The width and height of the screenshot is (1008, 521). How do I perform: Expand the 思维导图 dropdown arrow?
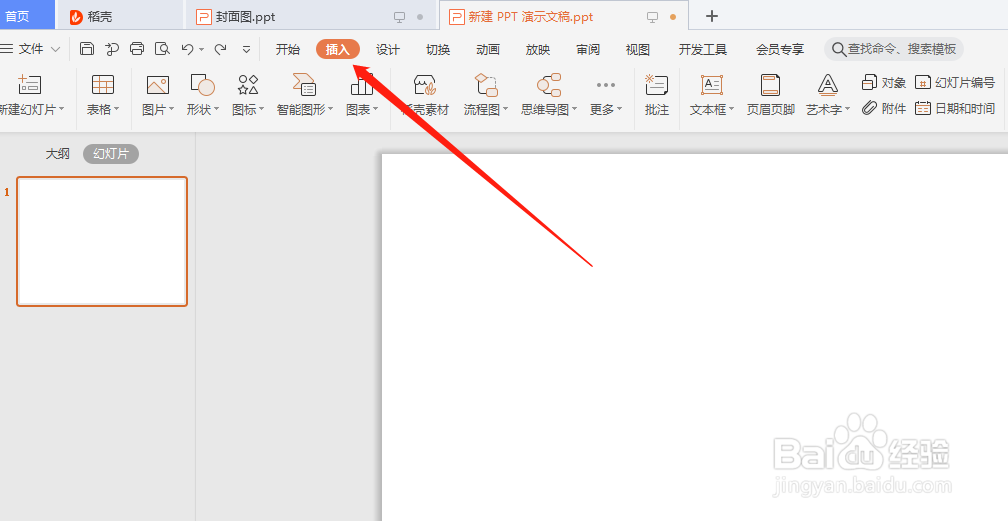(575, 109)
